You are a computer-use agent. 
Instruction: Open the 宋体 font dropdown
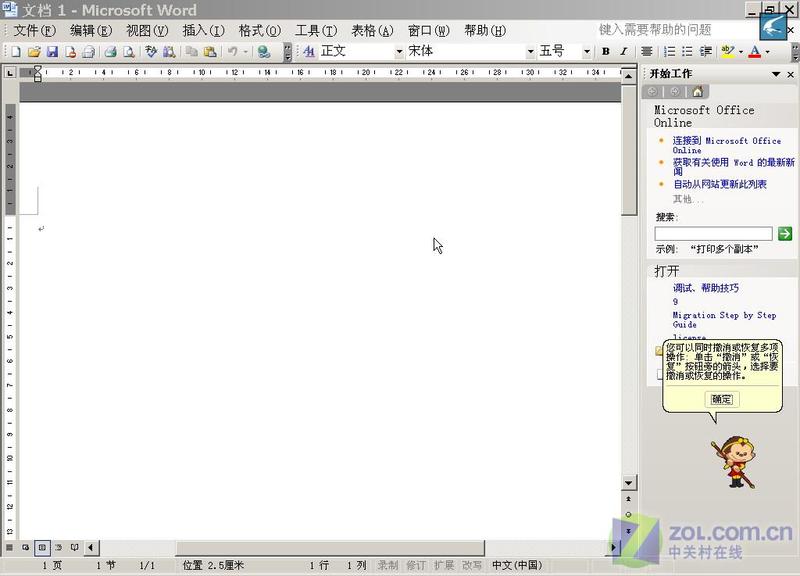(530, 52)
